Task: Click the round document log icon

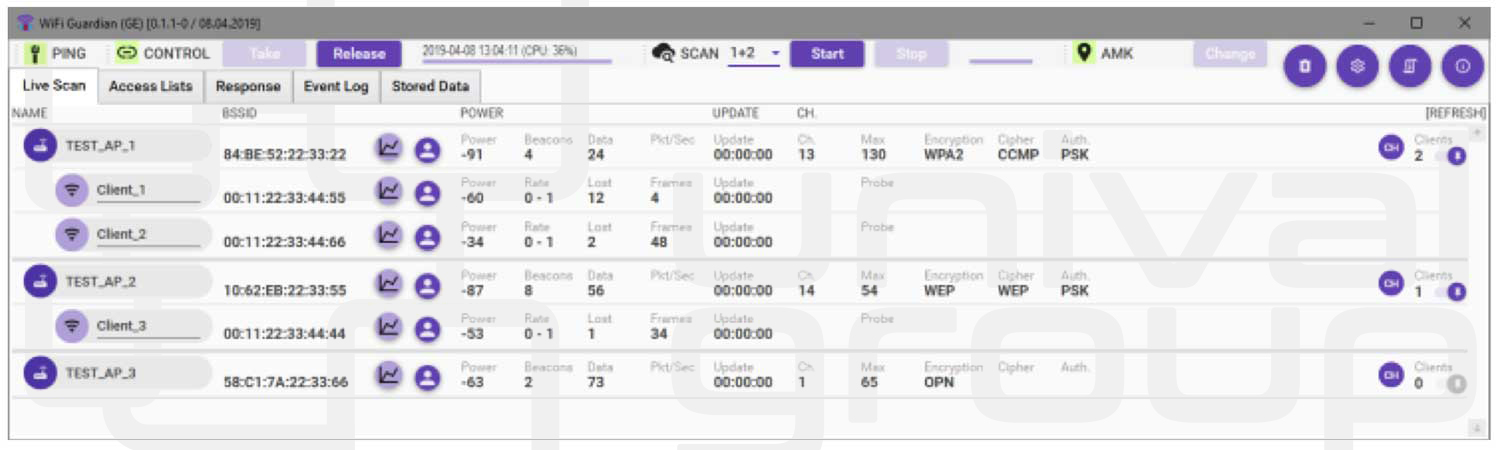Action: tap(1410, 66)
